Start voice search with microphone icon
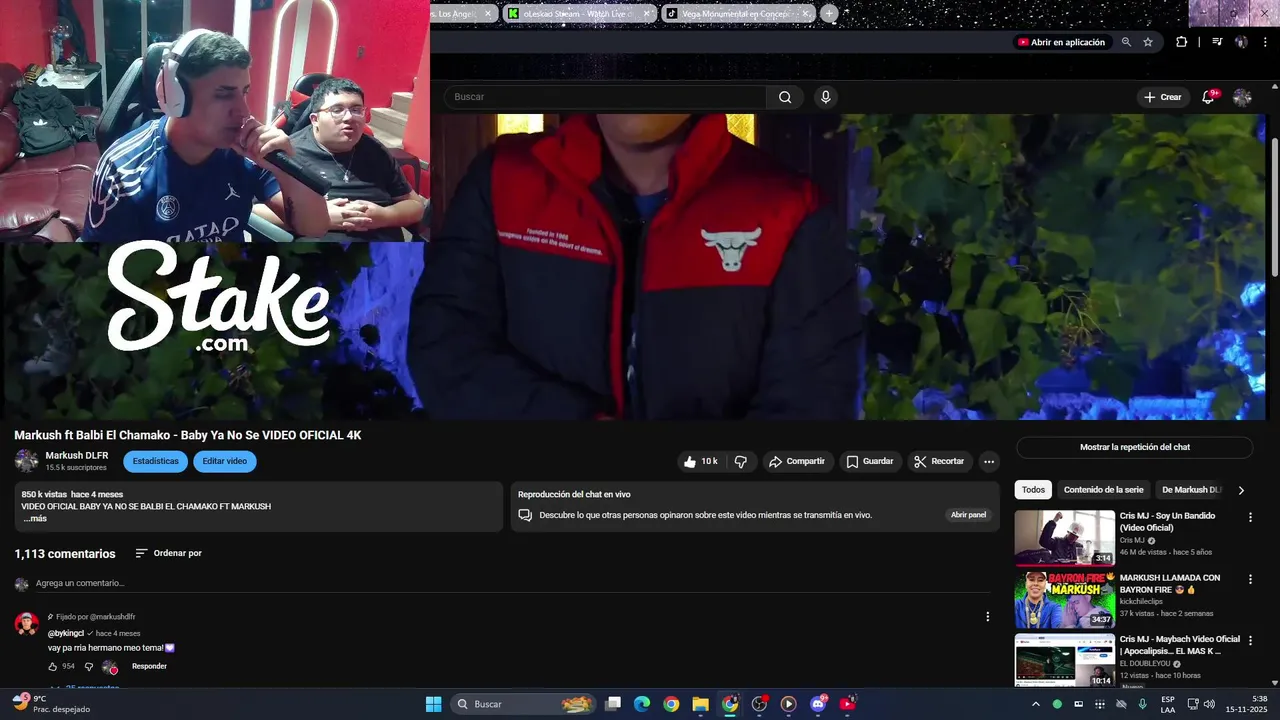1280x720 pixels. pos(825,97)
